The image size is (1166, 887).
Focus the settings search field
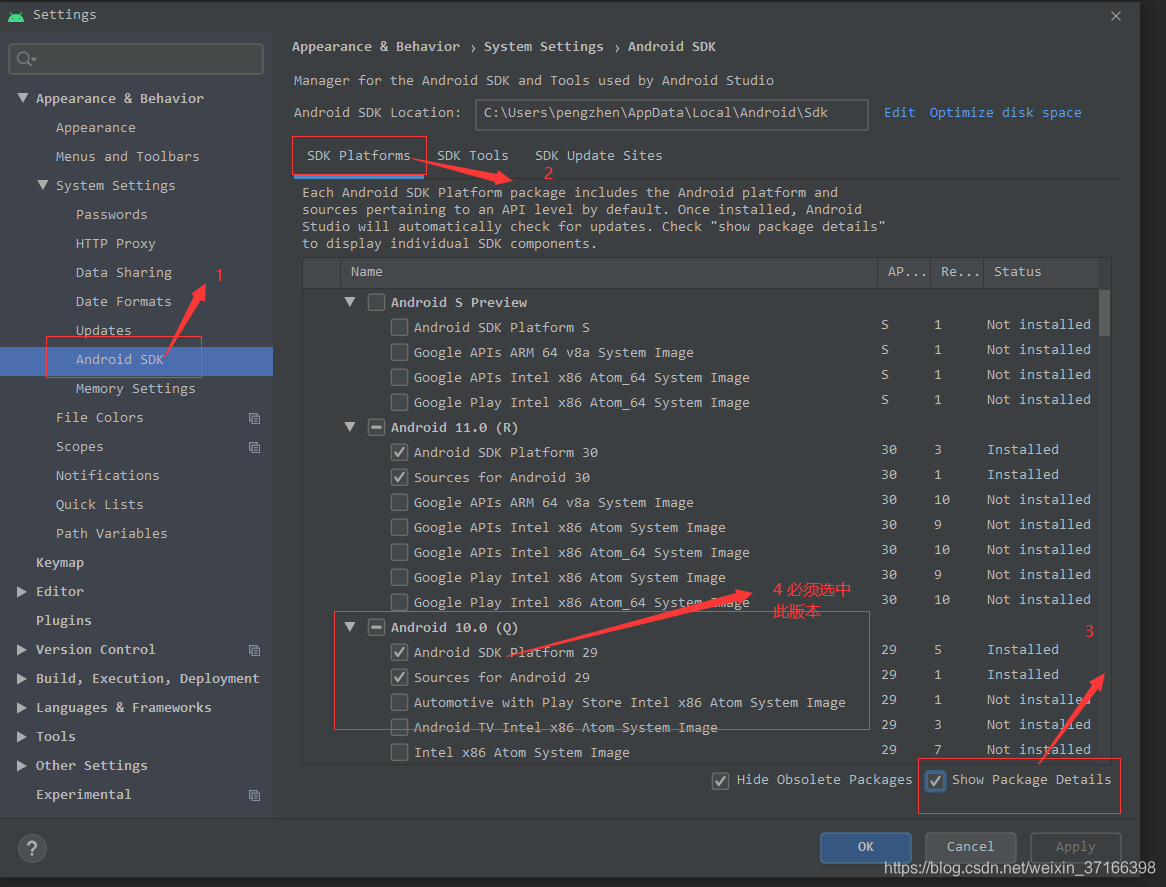[x=136, y=59]
